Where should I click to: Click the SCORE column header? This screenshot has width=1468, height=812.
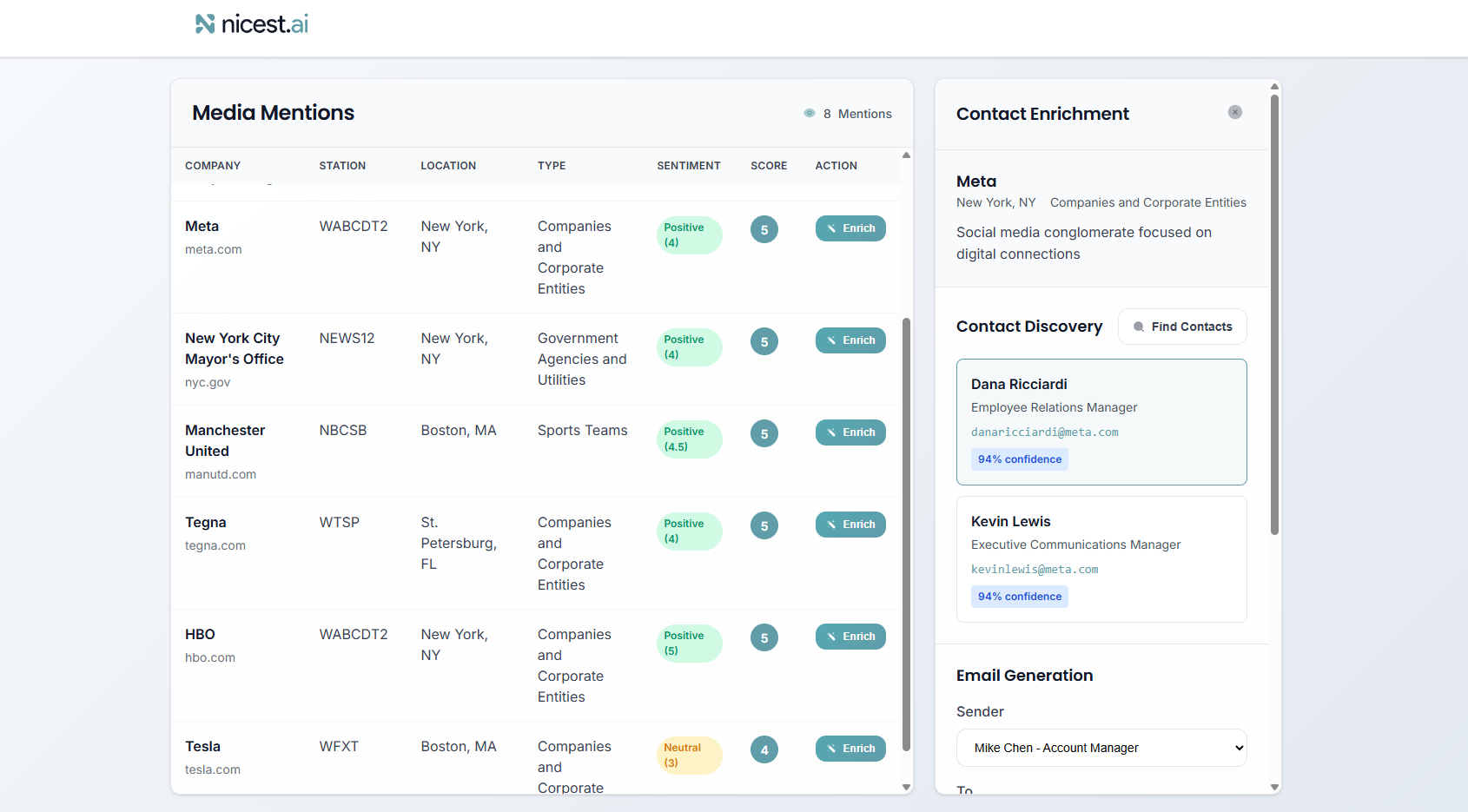point(769,166)
